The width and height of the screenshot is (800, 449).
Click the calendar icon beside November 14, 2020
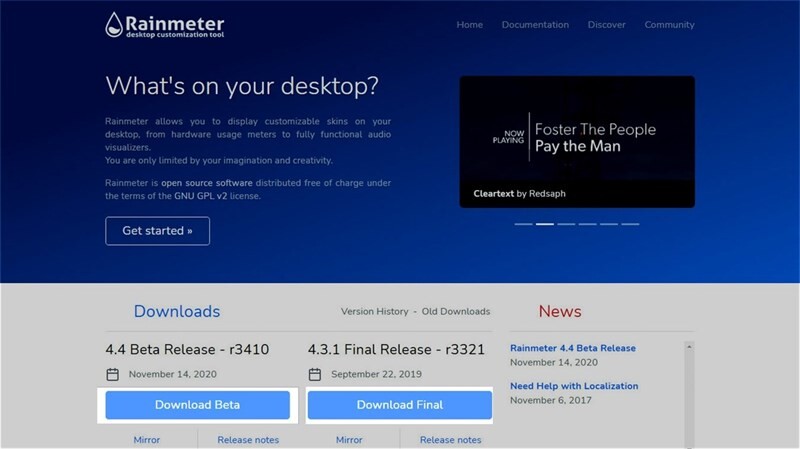[x=113, y=374]
